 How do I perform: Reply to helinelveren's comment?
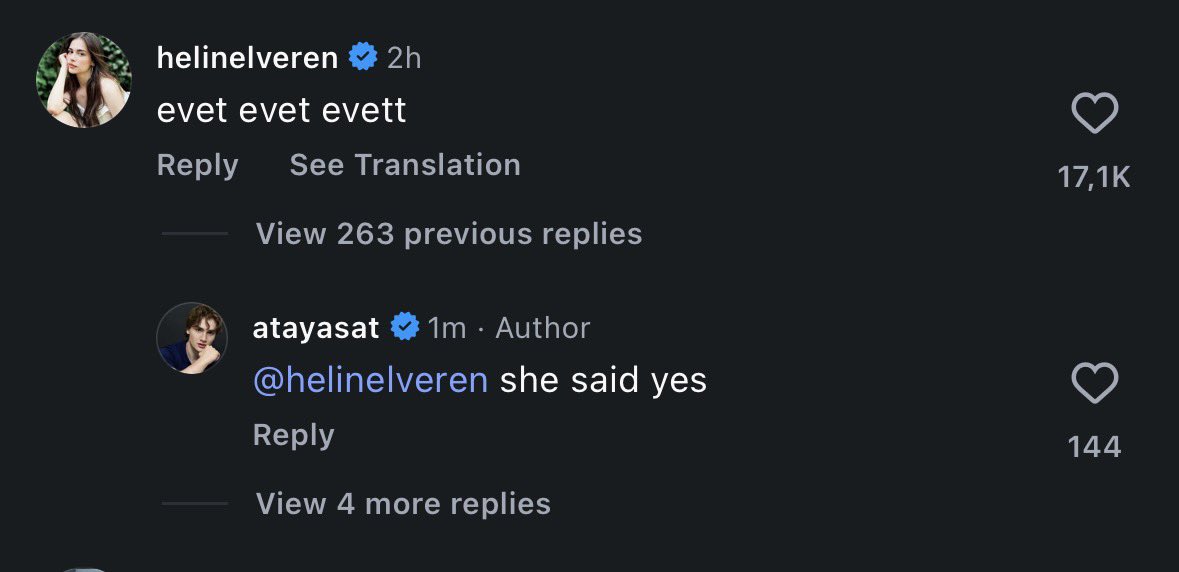(198, 165)
